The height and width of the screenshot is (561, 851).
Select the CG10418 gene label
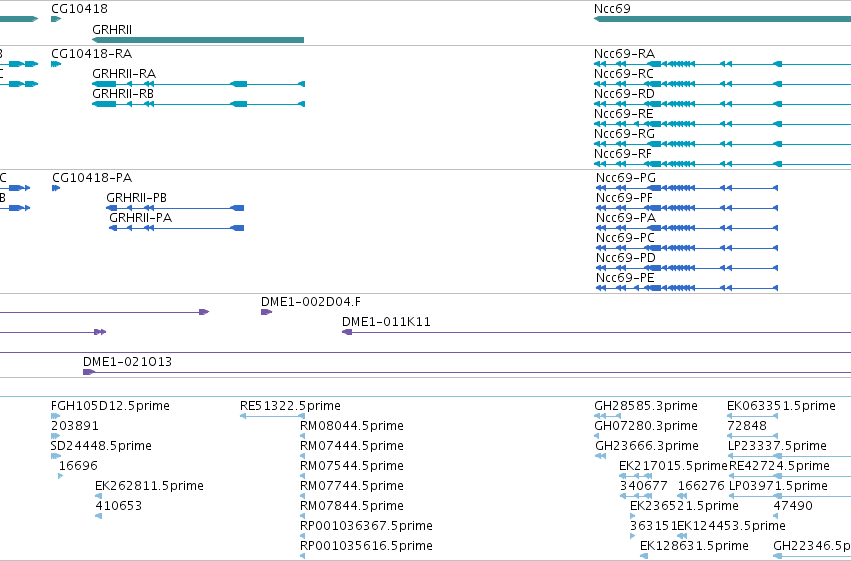tap(79, 9)
